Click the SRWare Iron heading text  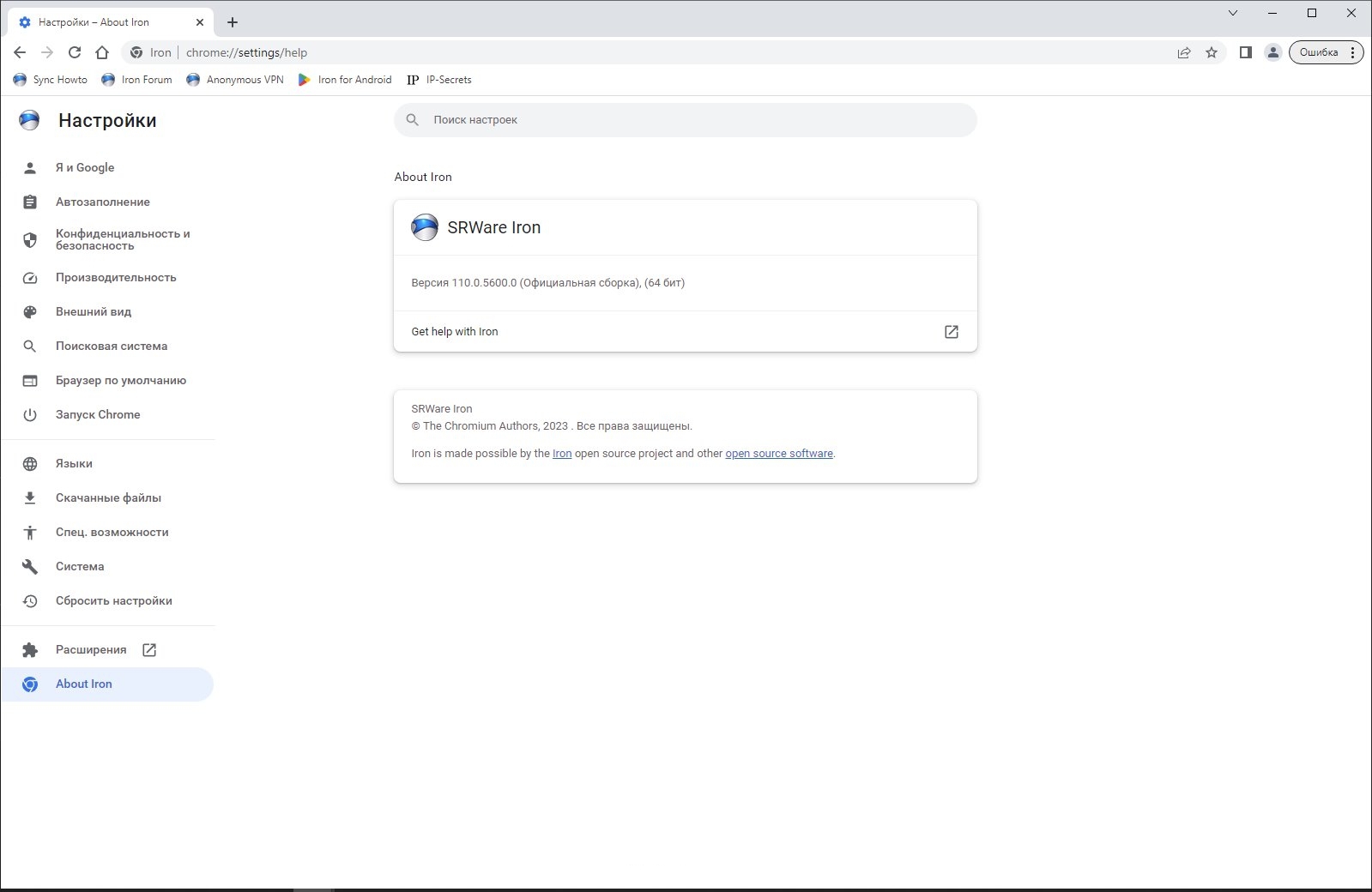click(494, 227)
